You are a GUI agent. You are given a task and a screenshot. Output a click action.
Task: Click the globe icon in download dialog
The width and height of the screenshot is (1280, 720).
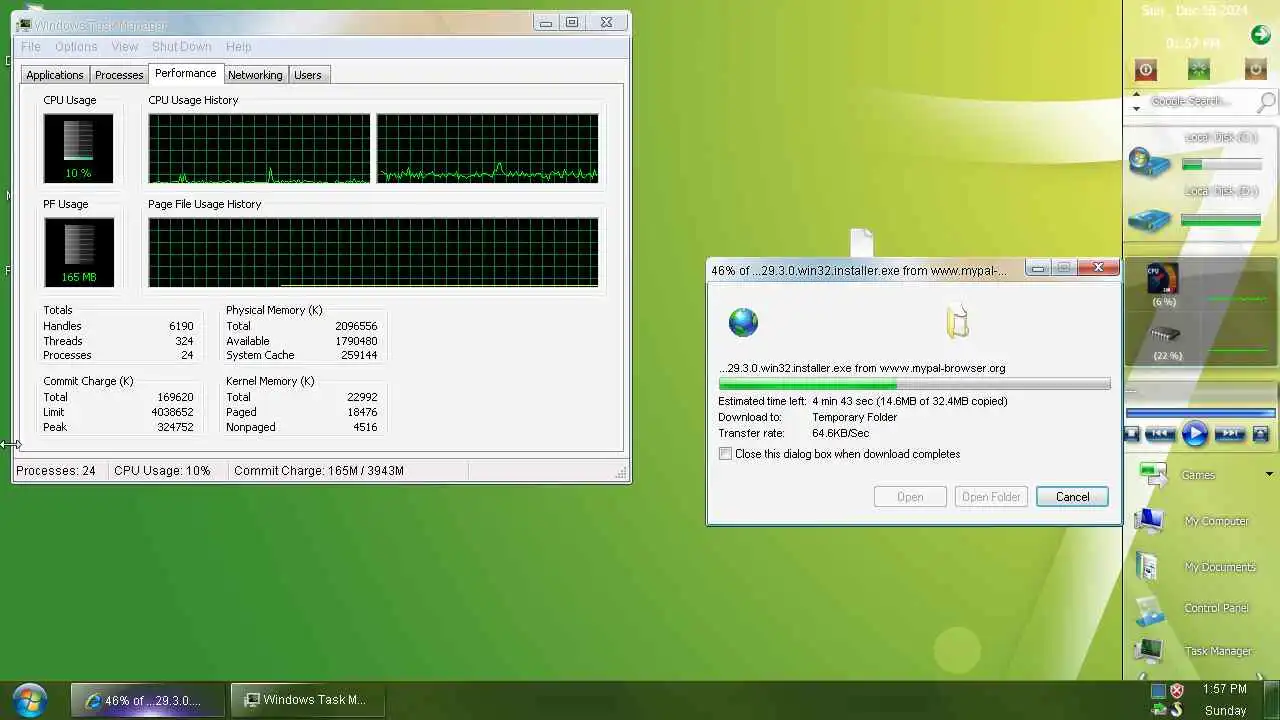coord(743,322)
